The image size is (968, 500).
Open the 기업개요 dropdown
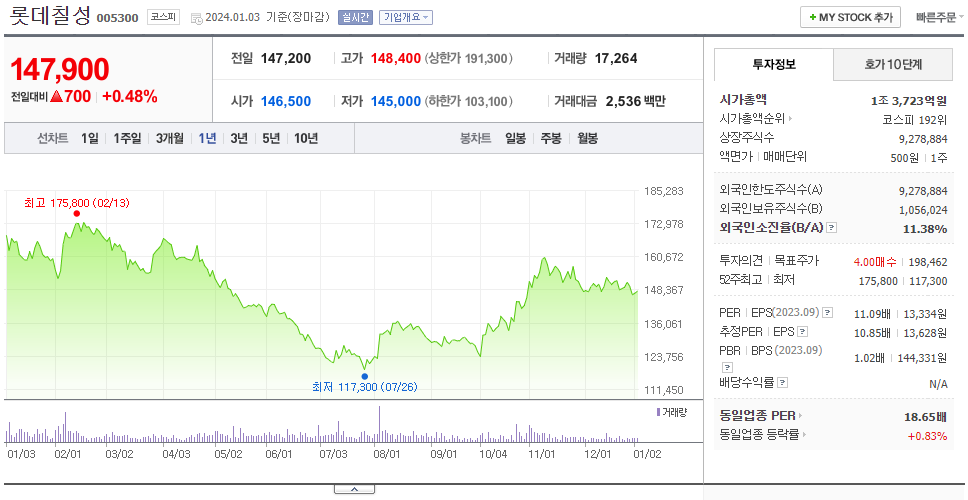coord(406,17)
